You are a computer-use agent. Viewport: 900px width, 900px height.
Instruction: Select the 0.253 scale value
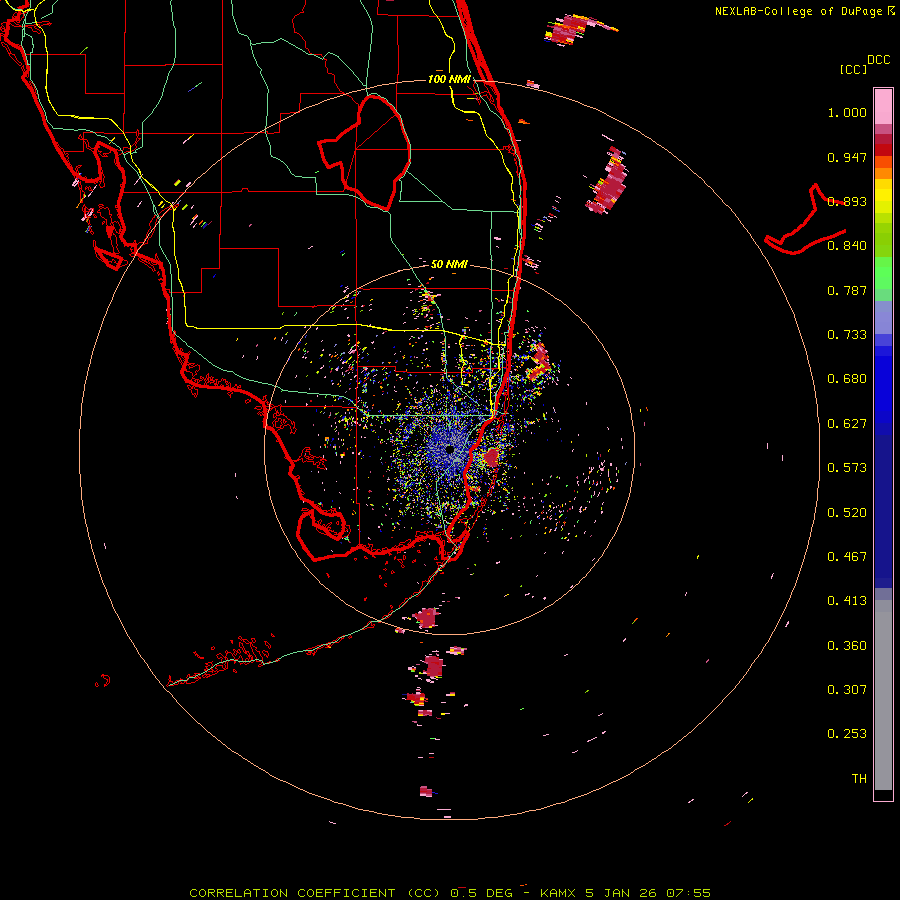[847, 734]
